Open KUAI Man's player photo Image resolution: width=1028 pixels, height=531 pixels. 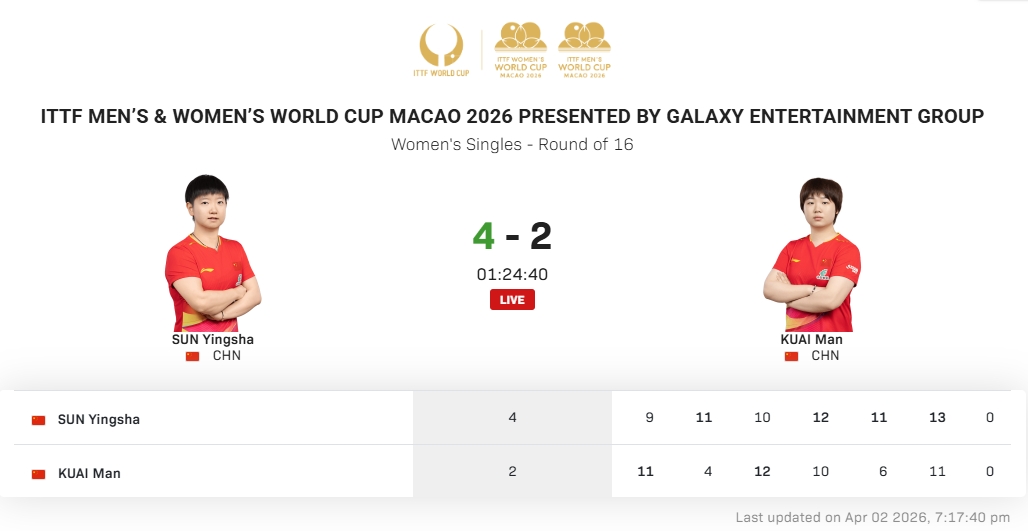[811, 254]
